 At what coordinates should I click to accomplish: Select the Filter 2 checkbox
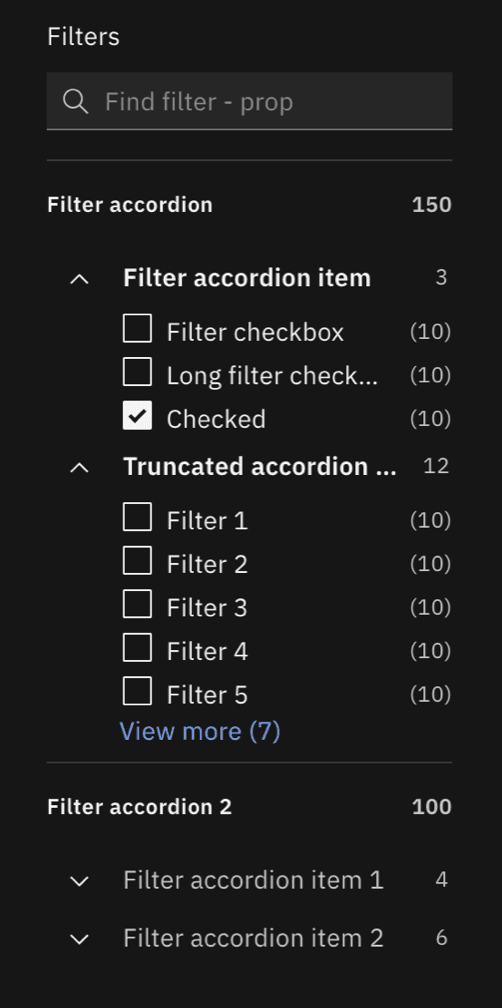click(138, 561)
